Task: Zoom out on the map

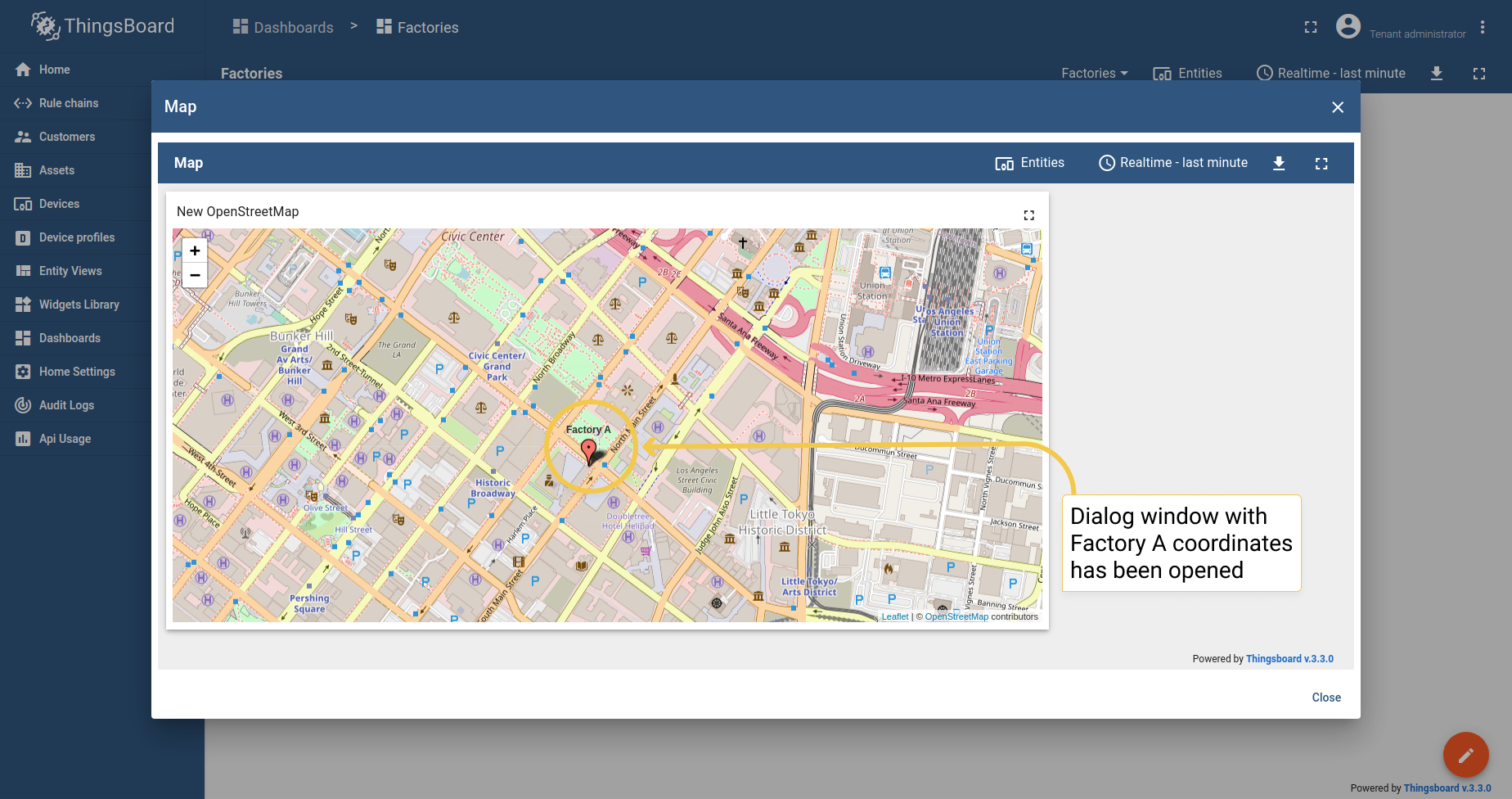Action: pos(195,275)
